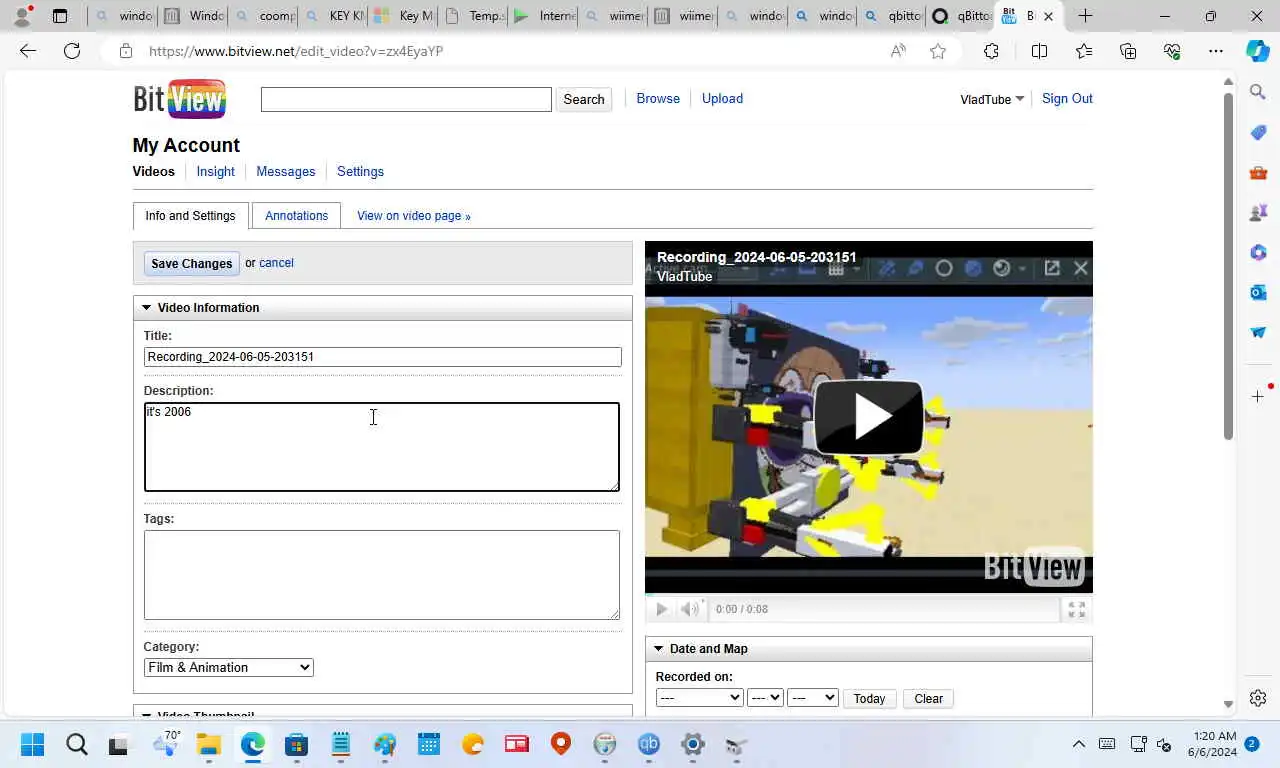Open the Settings account section
Viewport: 1280px width, 768px height.
(360, 171)
